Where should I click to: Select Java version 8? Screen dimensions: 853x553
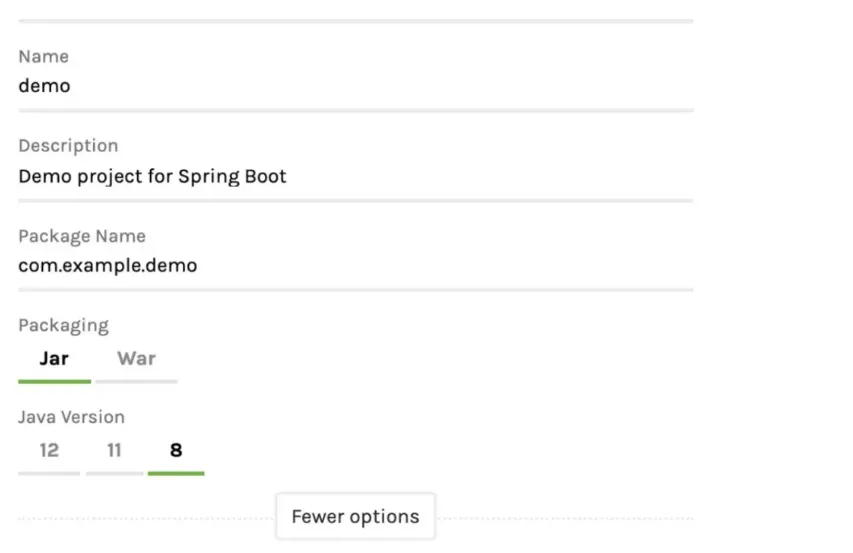[x=176, y=450]
